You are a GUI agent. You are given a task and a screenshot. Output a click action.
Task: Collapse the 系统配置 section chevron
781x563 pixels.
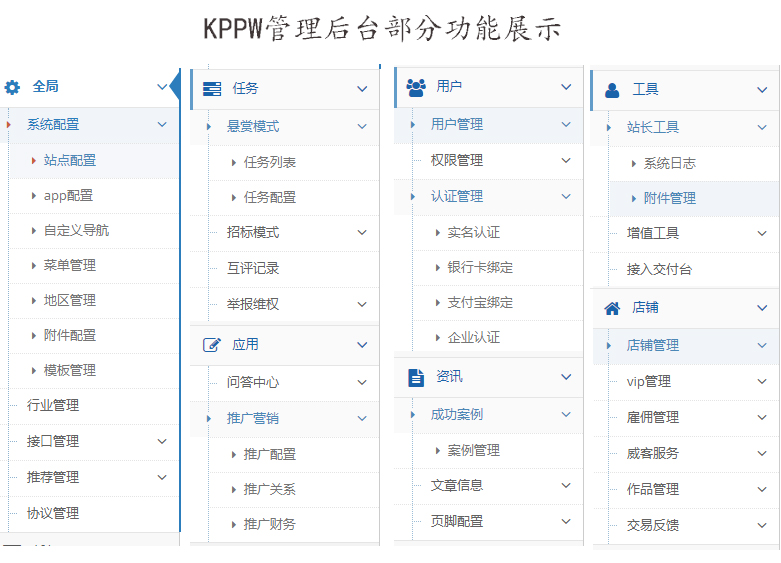162,125
